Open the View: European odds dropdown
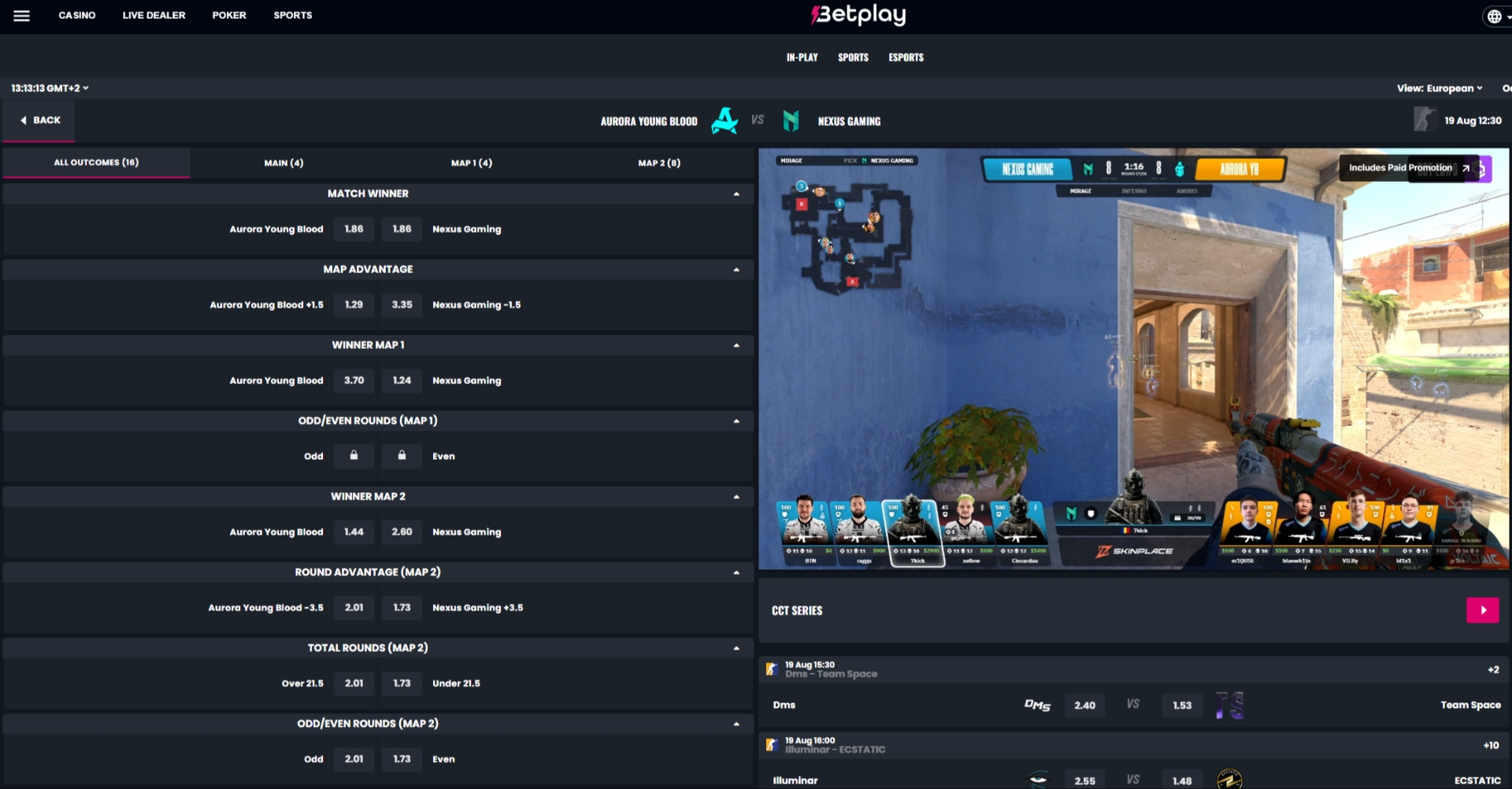 point(1440,88)
